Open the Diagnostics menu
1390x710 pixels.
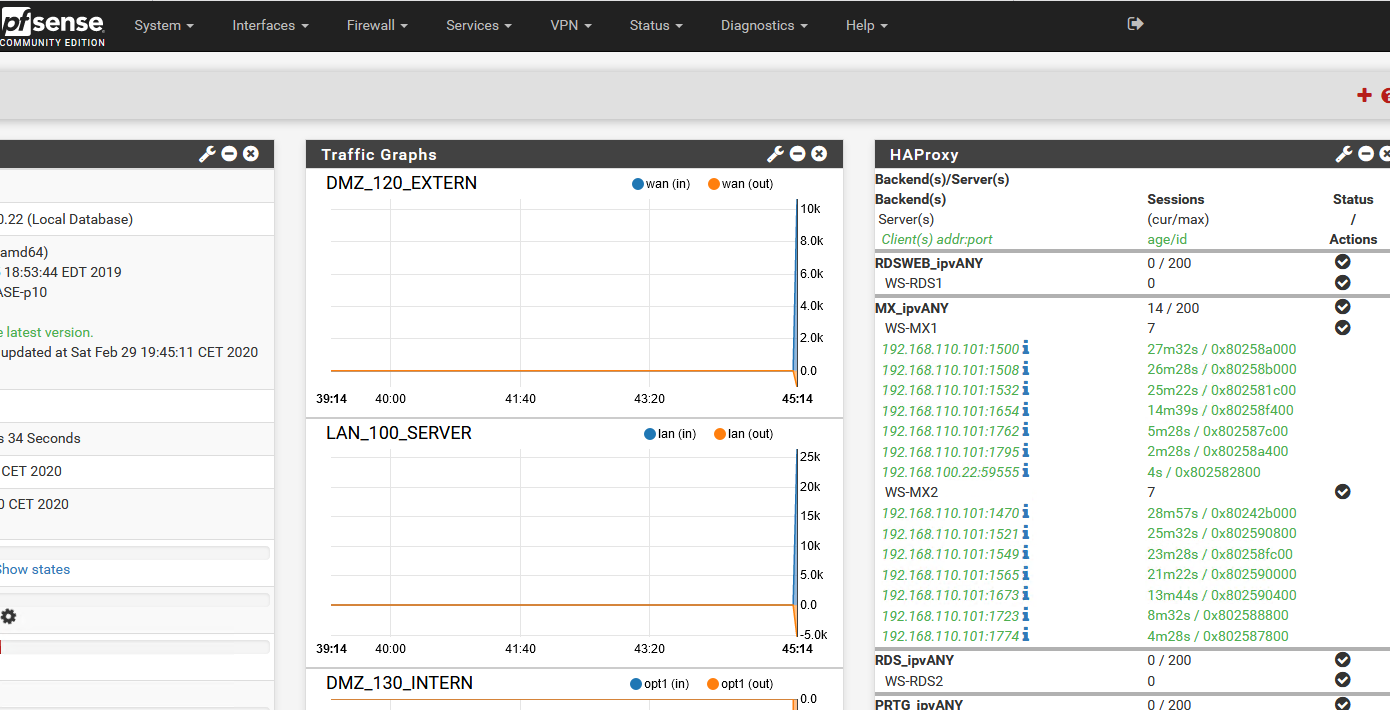coord(764,25)
